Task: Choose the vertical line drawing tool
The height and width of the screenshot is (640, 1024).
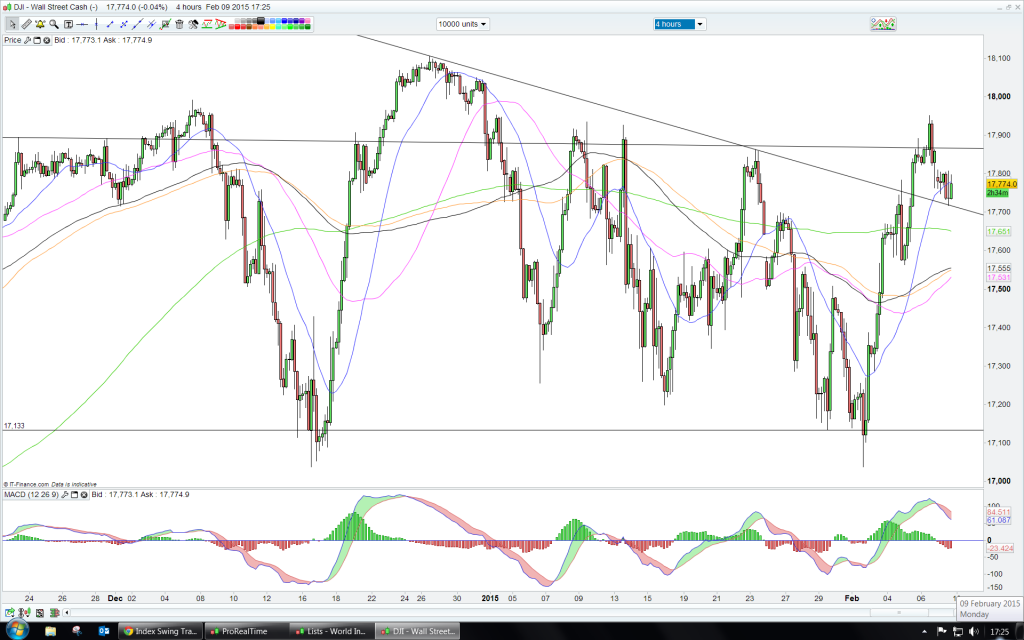Action: point(96,24)
